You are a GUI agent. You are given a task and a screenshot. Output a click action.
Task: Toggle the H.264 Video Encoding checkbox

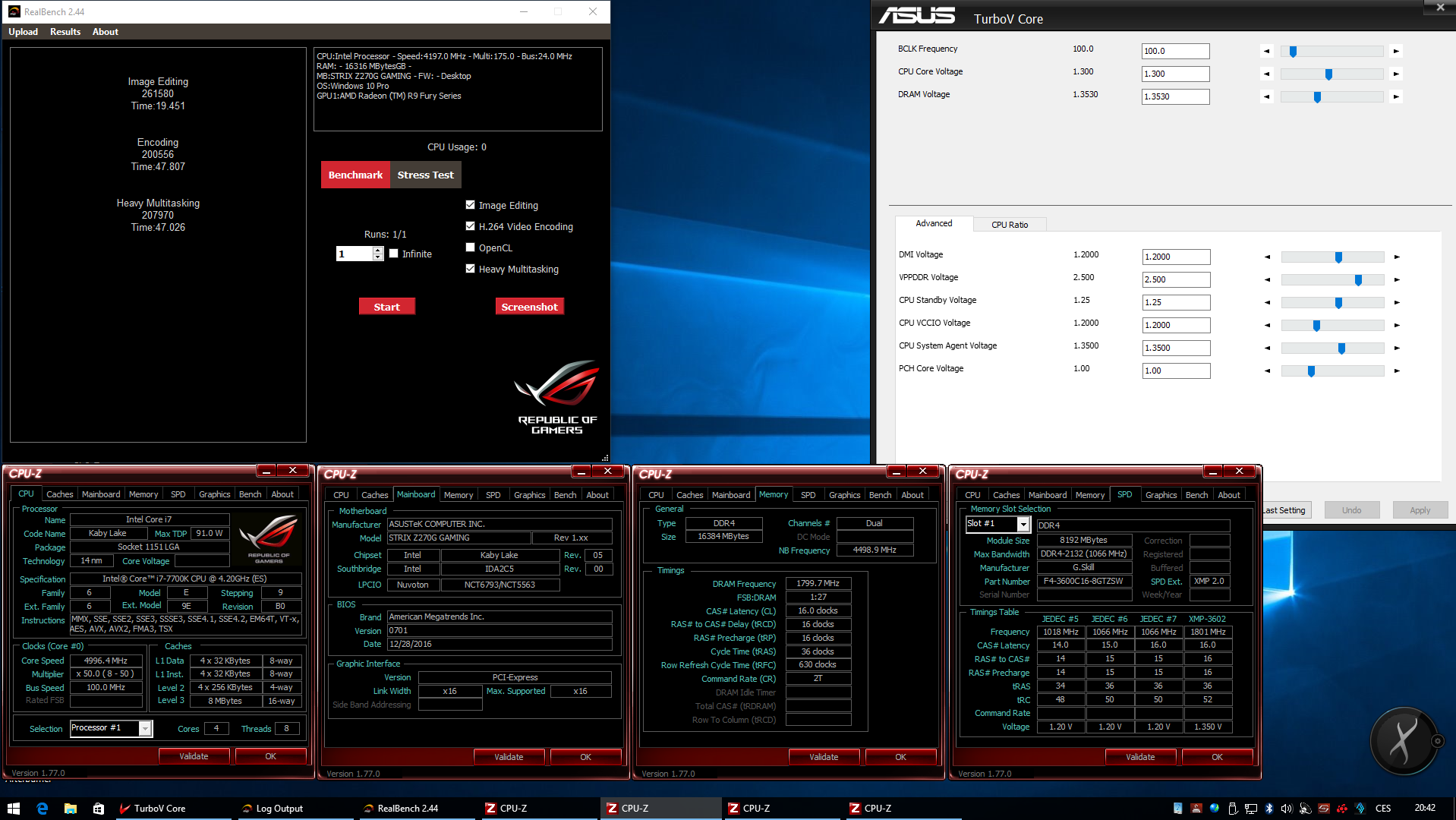[x=470, y=226]
